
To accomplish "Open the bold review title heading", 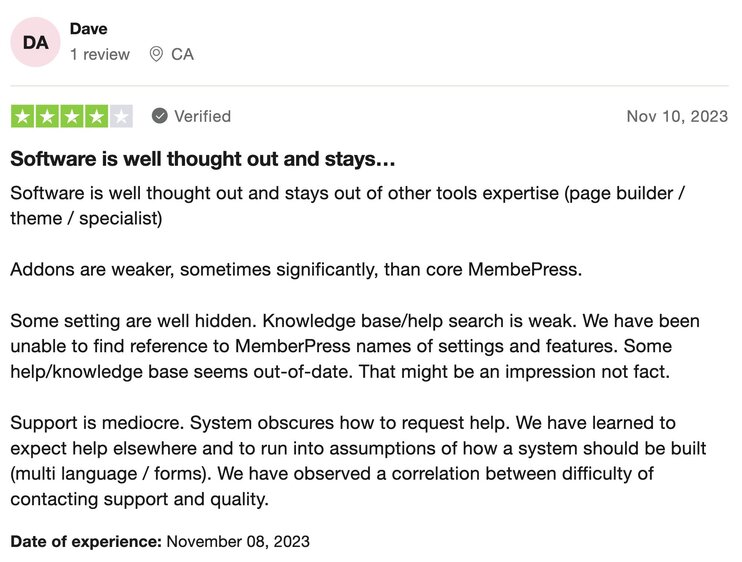I will point(203,159).
